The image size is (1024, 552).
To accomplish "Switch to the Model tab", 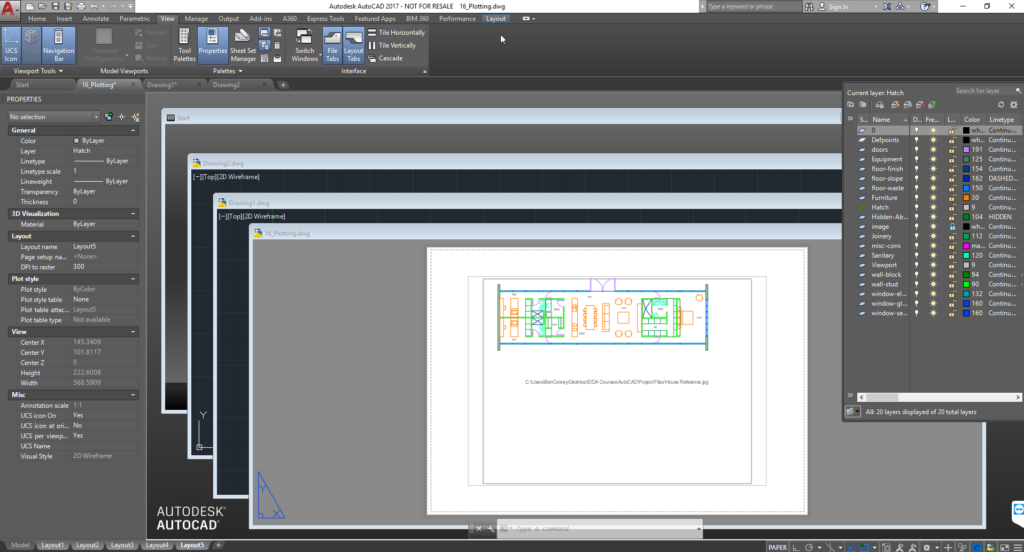I will [20, 545].
